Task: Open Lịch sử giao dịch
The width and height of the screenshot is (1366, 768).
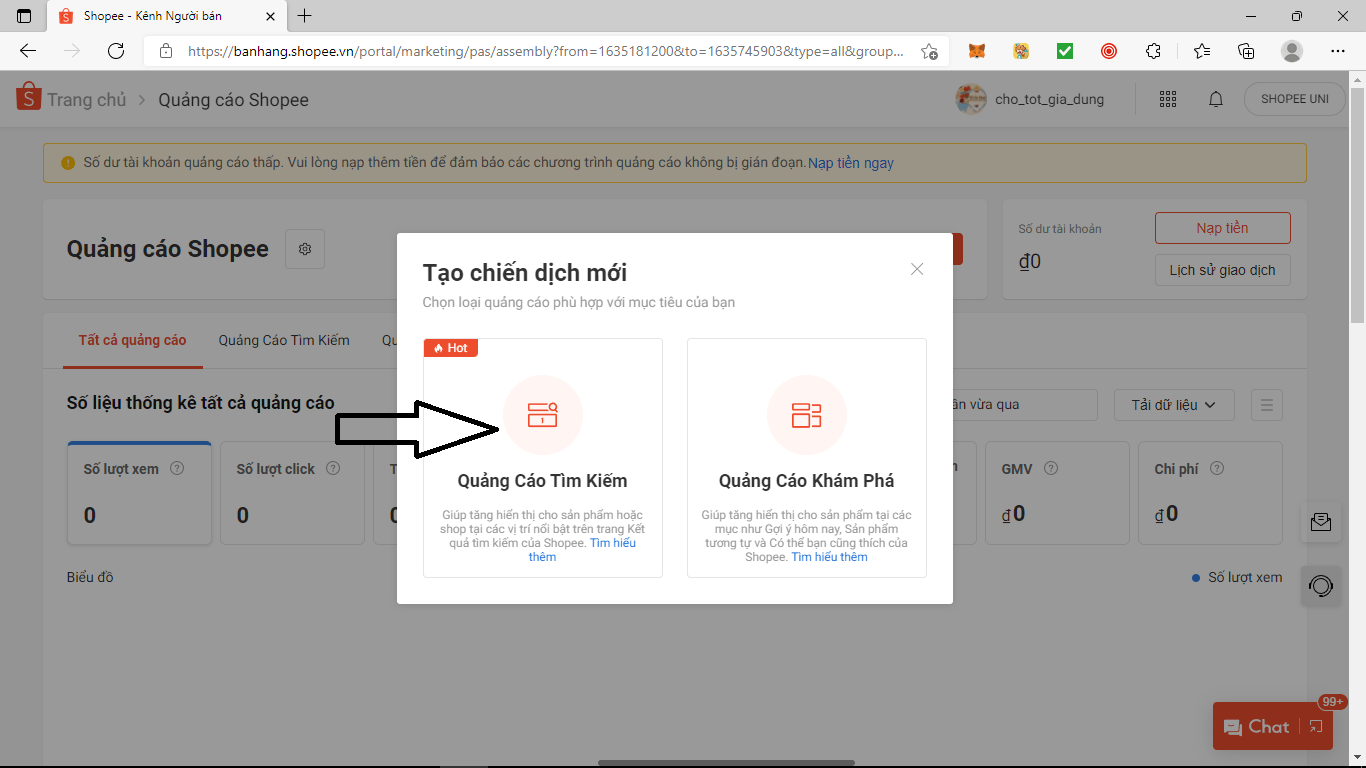Action: (x=1222, y=269)
